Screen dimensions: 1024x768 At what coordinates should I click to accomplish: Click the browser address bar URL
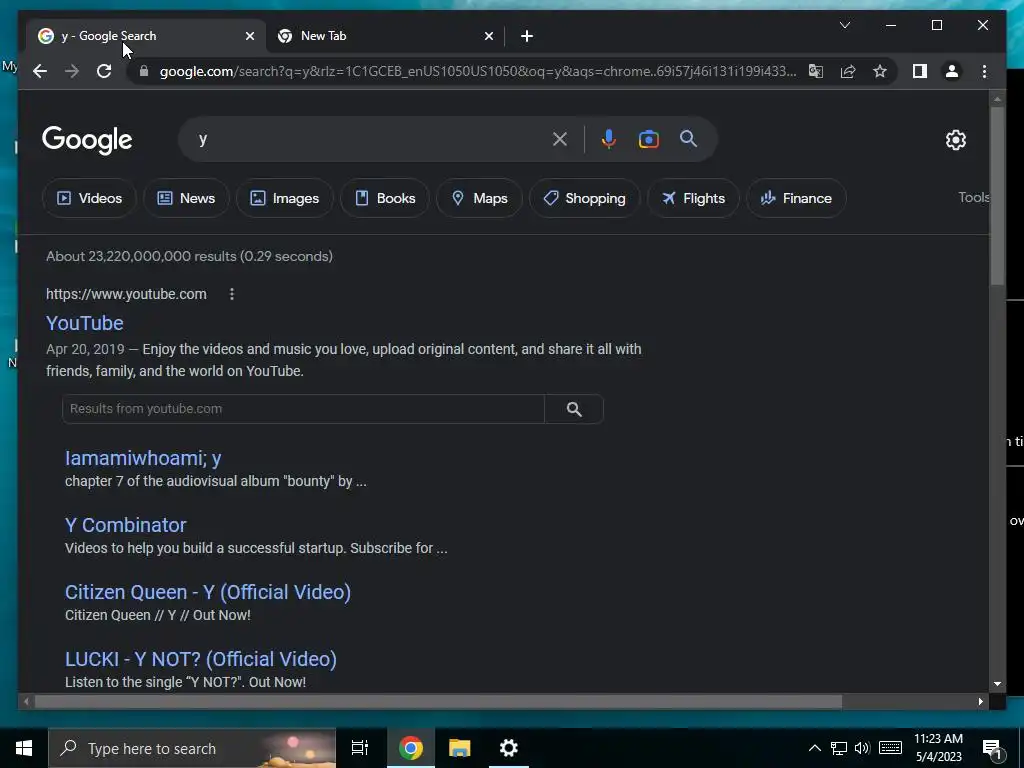(x=477, y=71)
